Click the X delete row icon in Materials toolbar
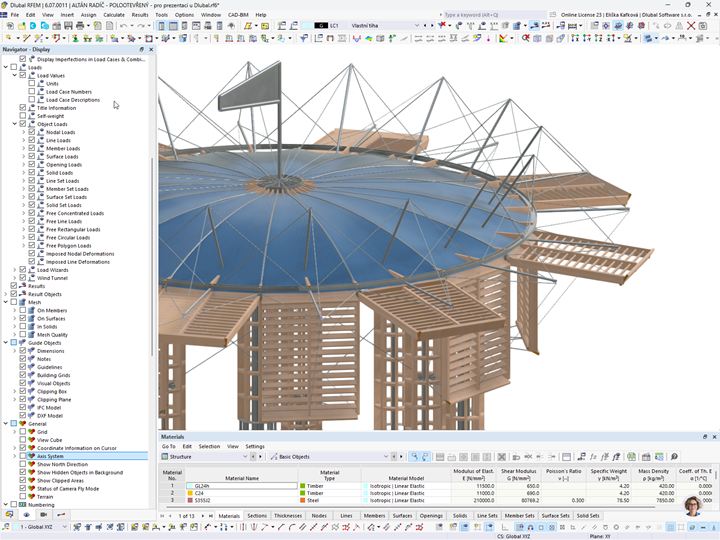Image resolution: width=720 pixels, height=540 pixels. point(502,457)
